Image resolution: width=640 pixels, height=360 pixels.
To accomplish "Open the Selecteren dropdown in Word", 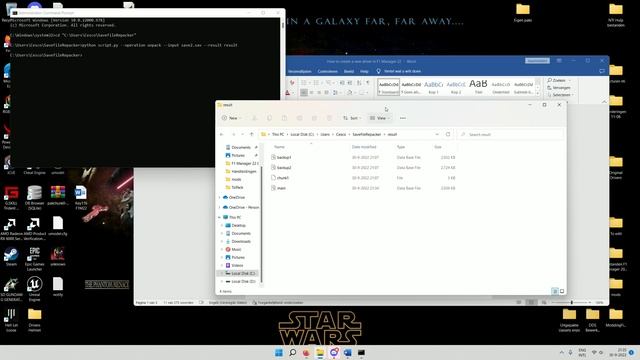I will click(560, 95).
